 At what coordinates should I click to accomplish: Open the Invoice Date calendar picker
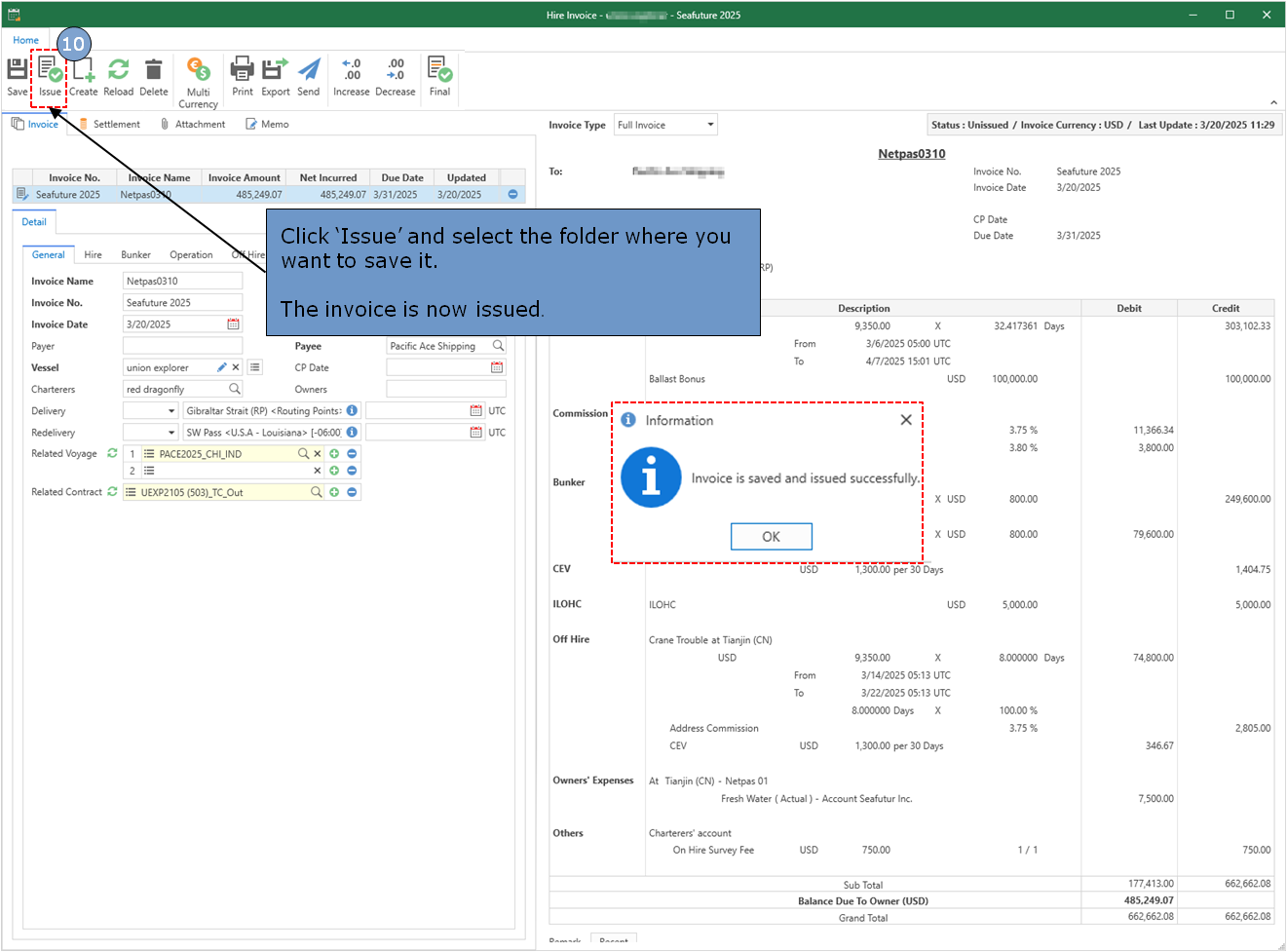234,324
